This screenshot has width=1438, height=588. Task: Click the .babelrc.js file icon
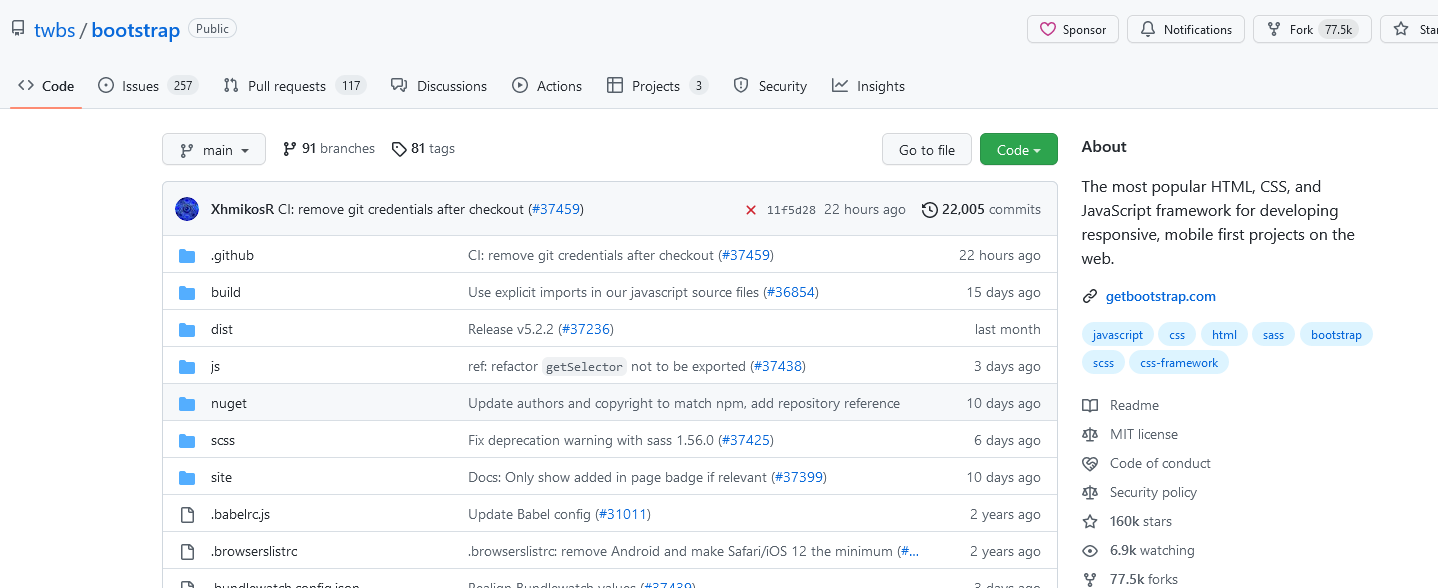tap(187, 514)
